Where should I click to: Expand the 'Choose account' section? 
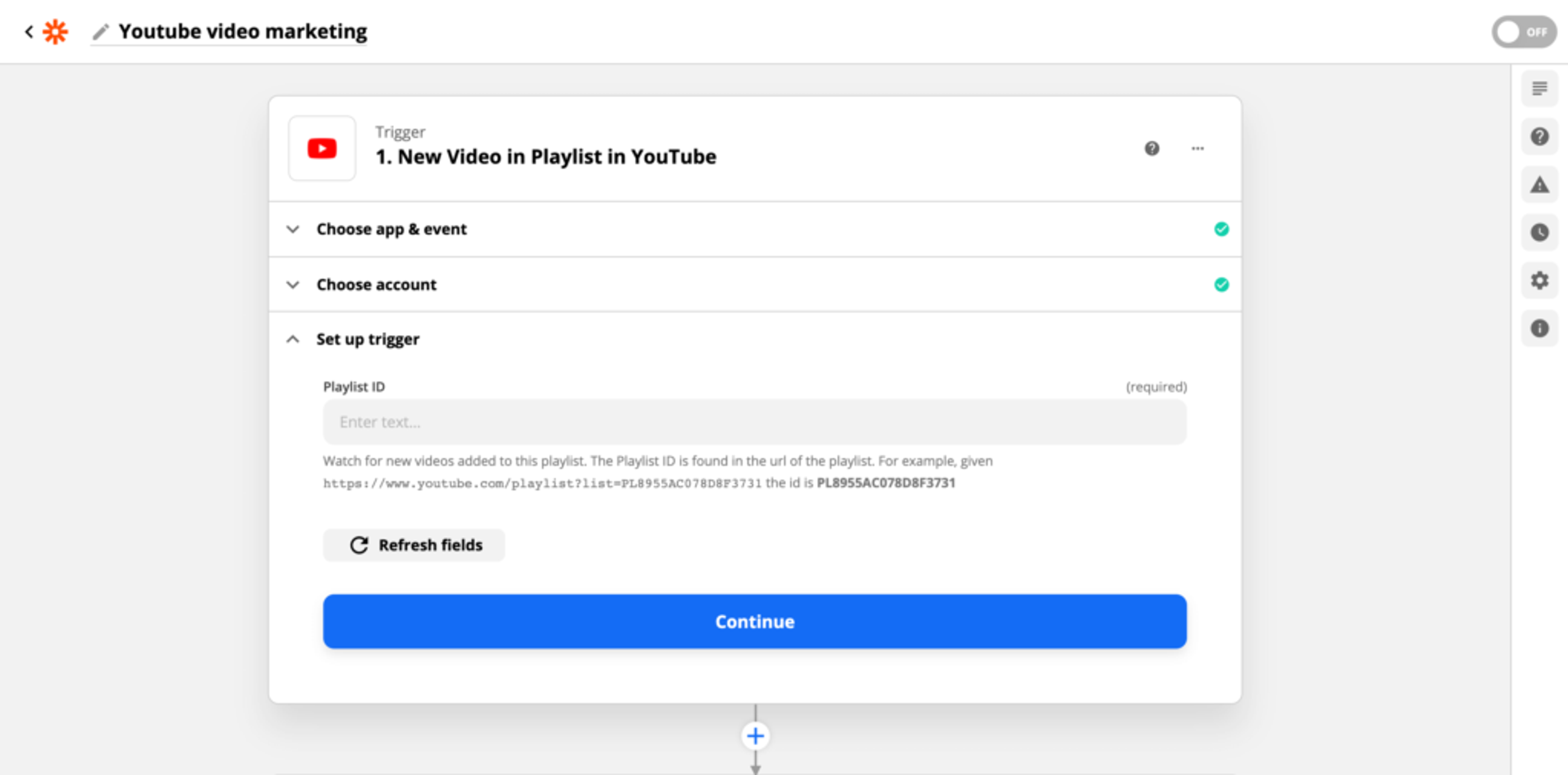tap(755, 284)
